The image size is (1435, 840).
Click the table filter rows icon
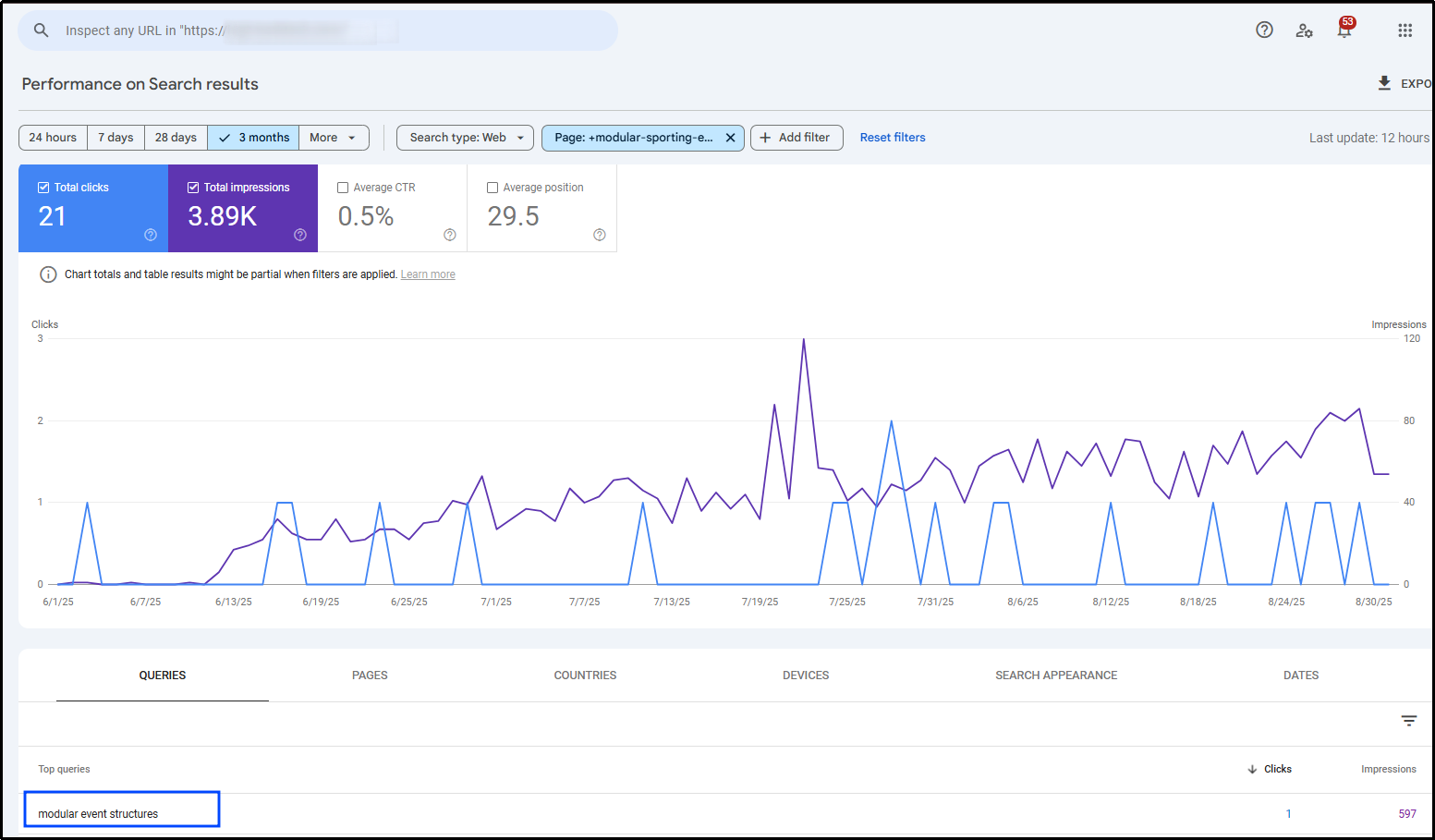1408,721
